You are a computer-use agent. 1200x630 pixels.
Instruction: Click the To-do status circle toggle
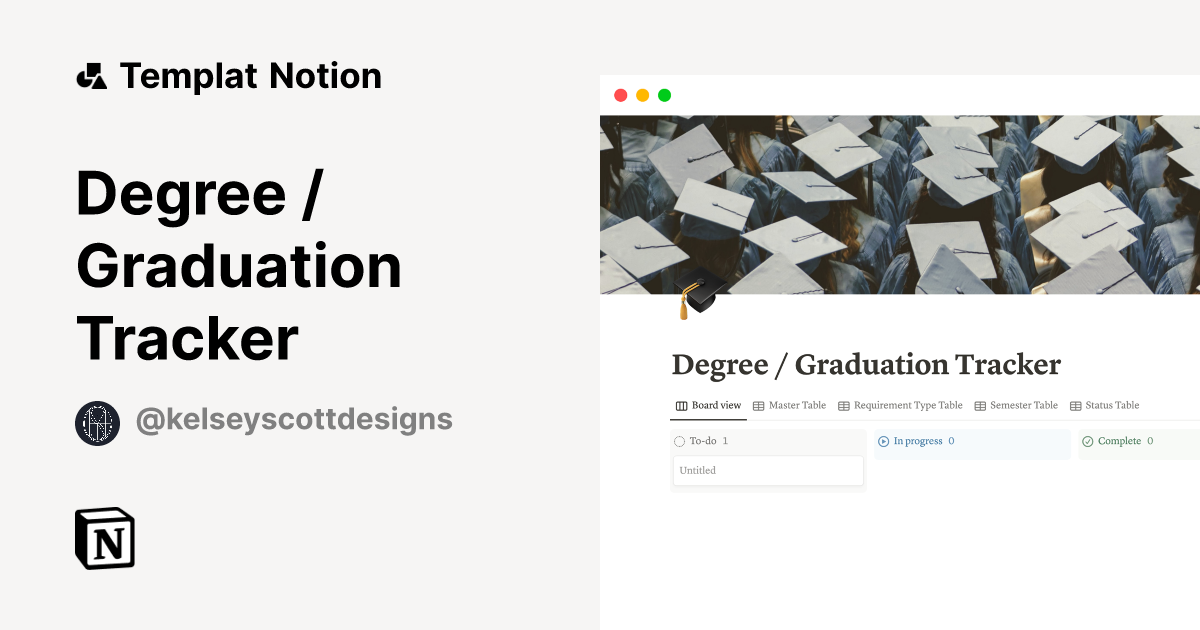680,442
